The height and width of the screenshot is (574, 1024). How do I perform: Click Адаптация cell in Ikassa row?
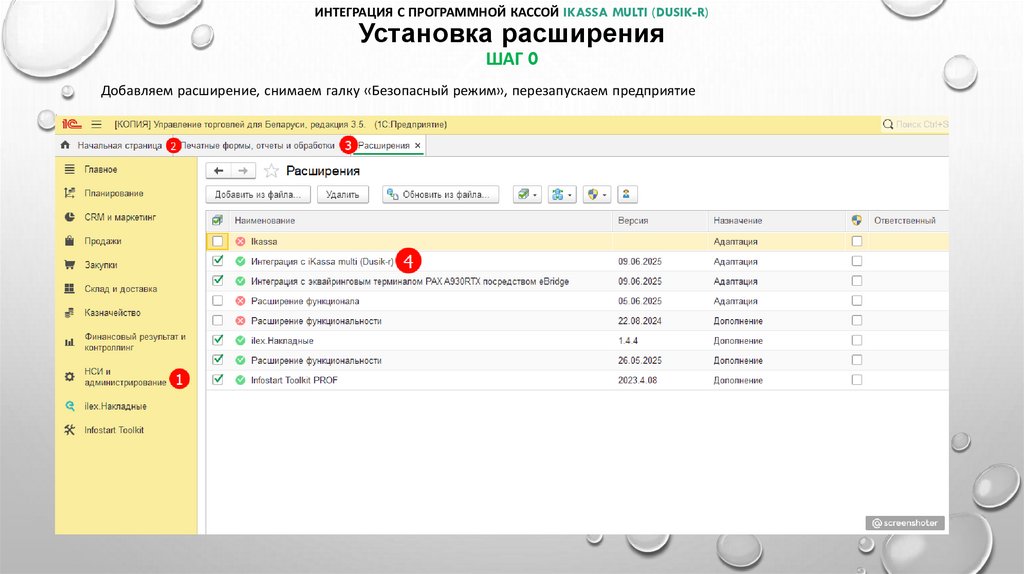(x=735, y=242)
